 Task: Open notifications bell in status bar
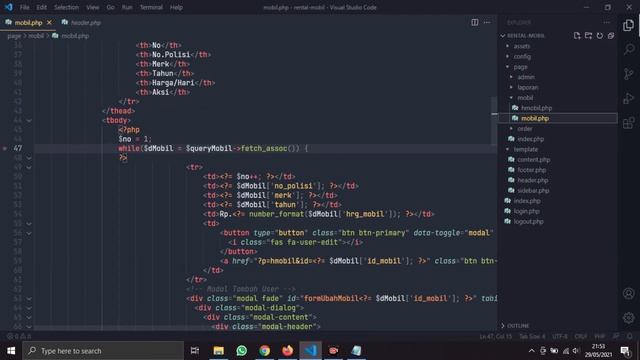click(x=630, y=336)
